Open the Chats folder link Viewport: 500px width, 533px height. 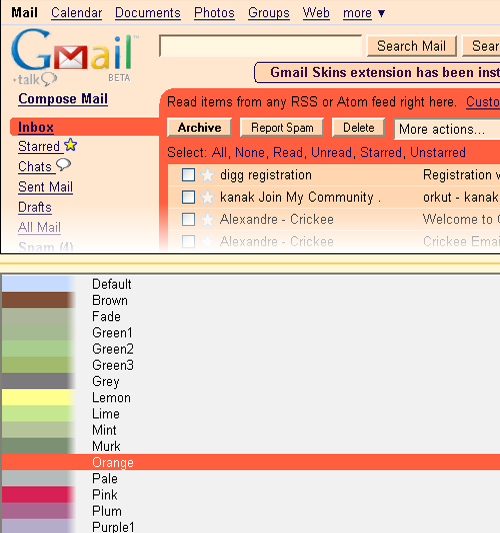tap(35, 167)
